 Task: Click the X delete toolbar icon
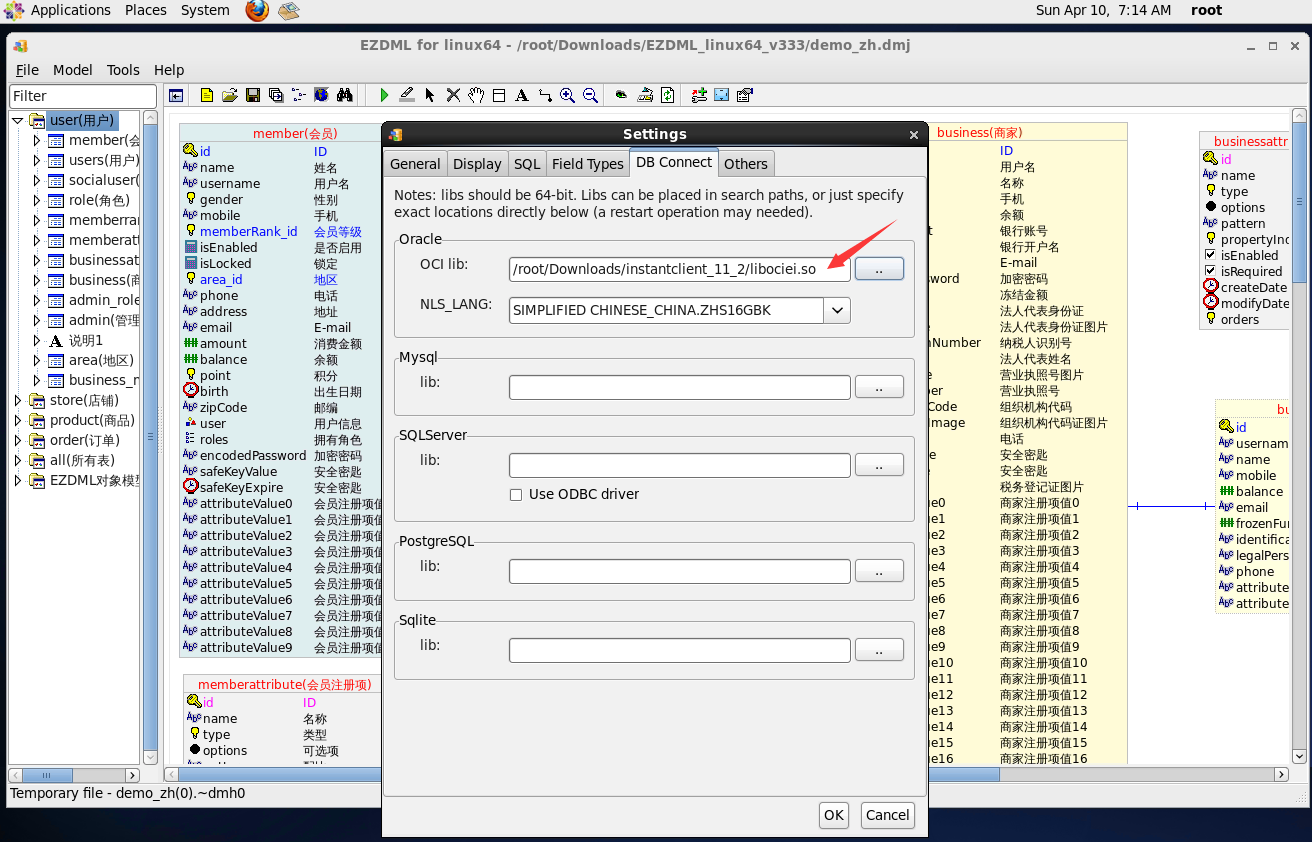(x=453, y=95)
